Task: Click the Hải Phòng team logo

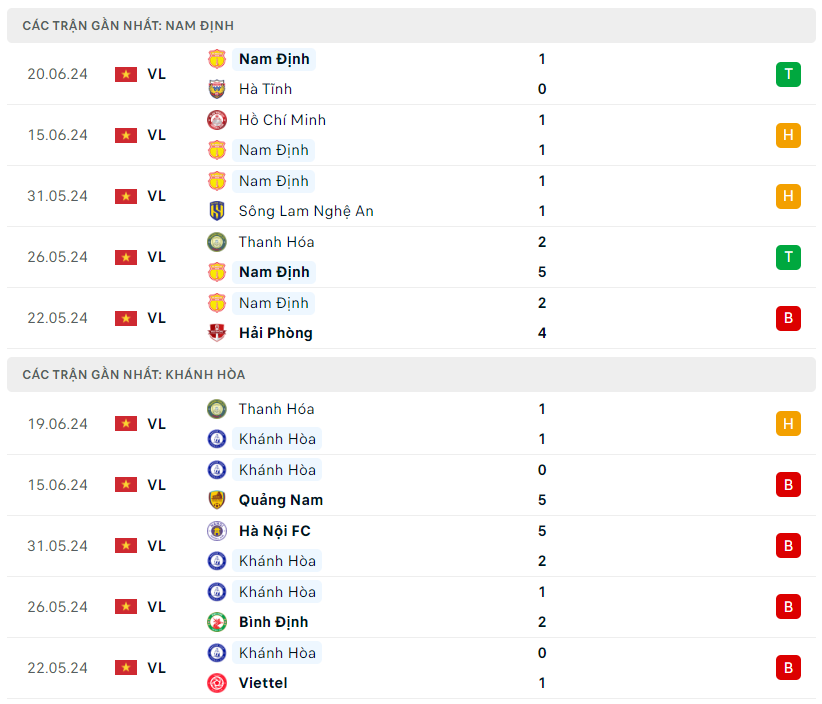Action: (x=217, y=333)
